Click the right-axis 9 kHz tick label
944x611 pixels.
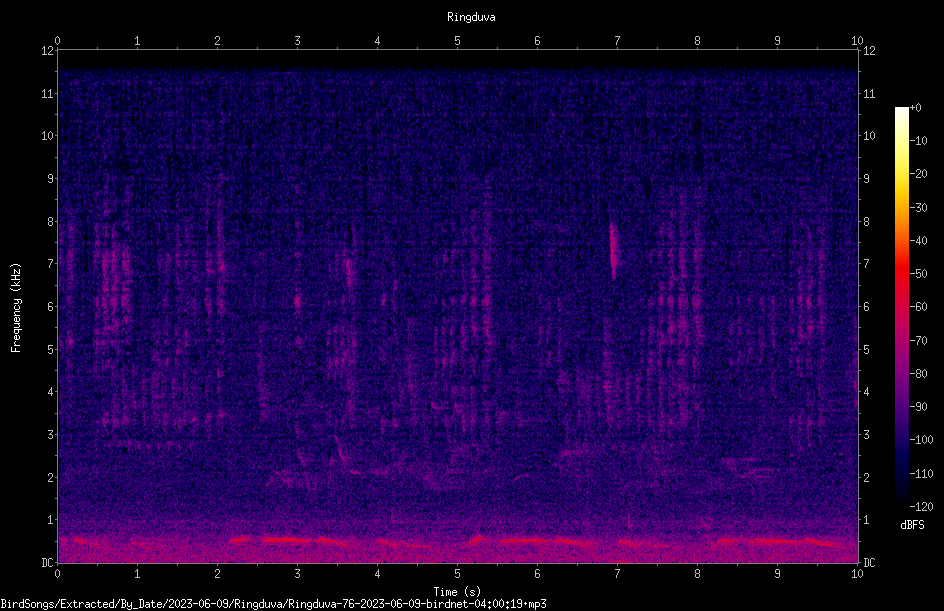(x=866, y=179)
